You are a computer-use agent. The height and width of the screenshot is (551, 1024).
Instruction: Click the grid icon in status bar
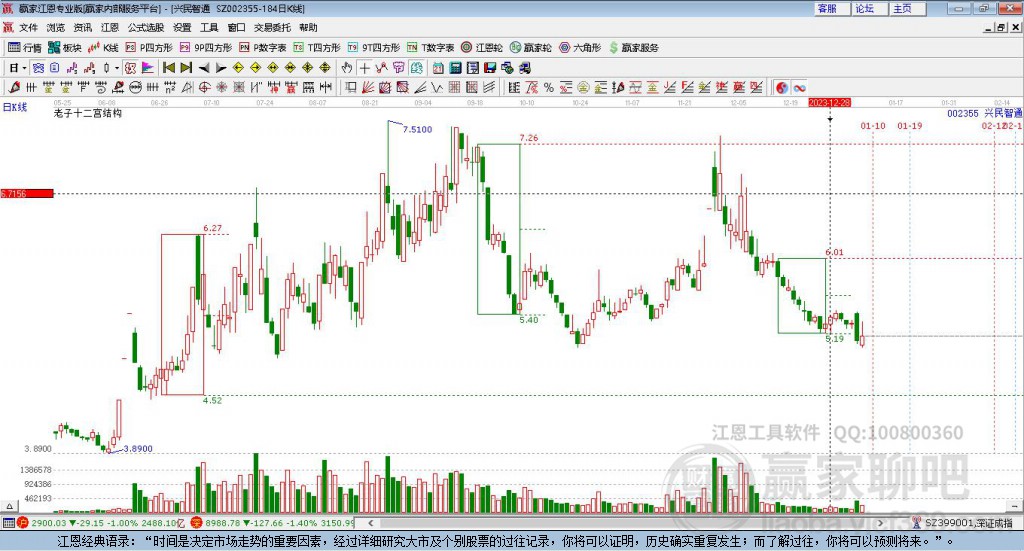(8, 523)
